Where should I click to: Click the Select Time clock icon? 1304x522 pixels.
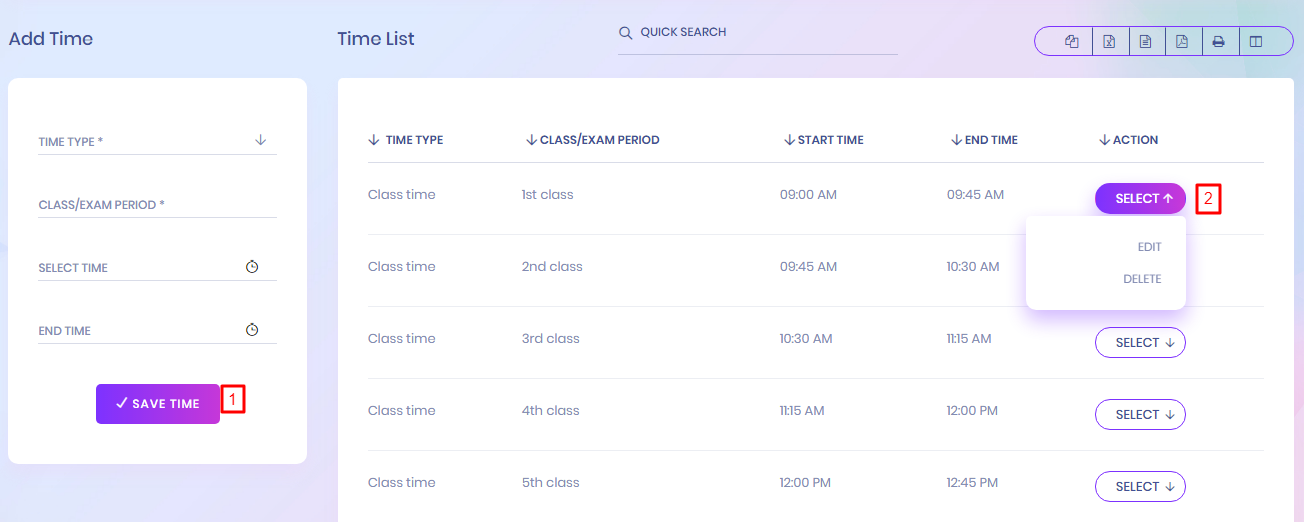pos(252,267)
